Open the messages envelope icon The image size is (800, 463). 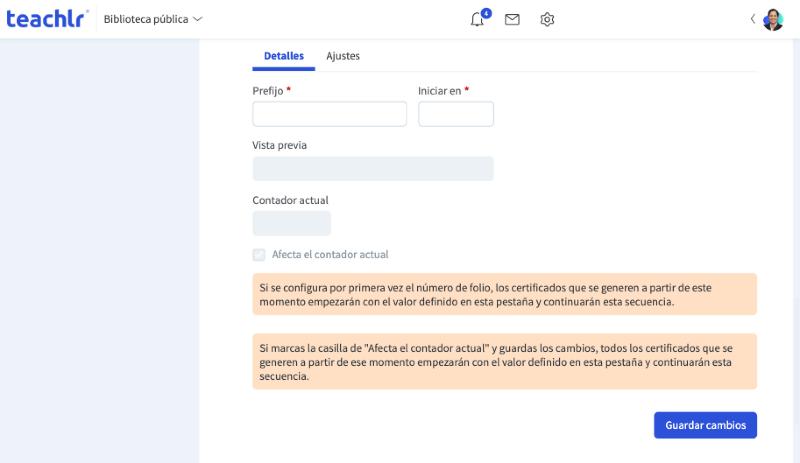point(512,19)
